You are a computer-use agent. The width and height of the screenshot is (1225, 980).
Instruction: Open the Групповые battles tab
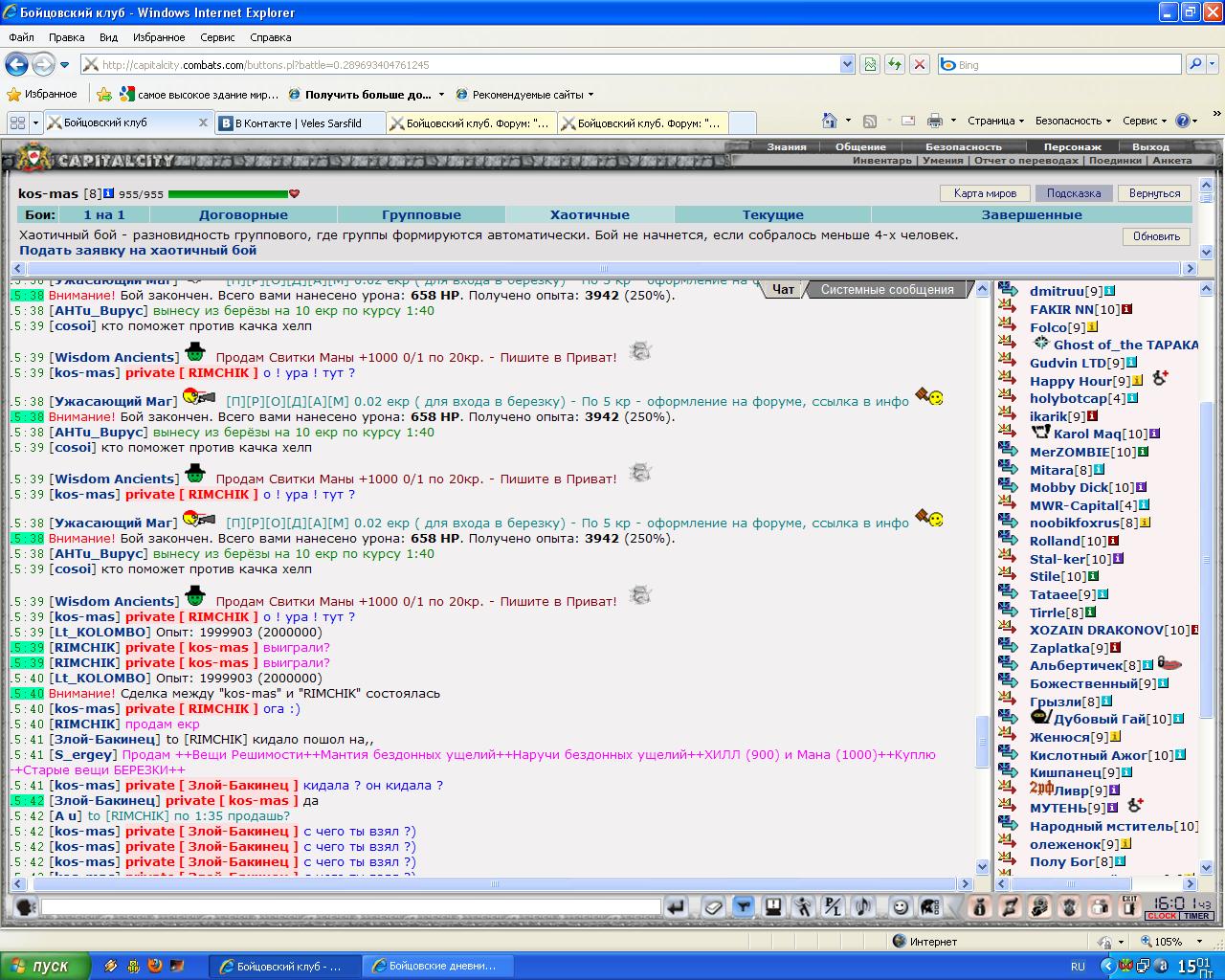coord(421,214)
